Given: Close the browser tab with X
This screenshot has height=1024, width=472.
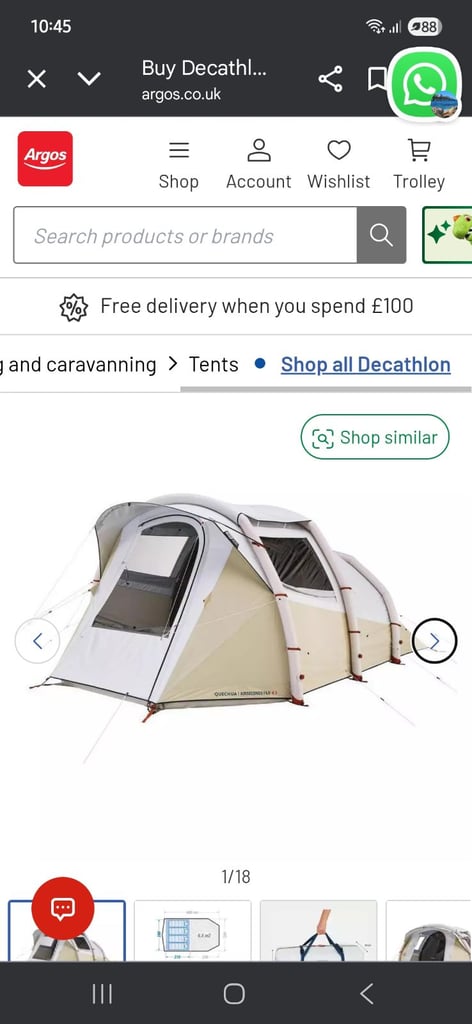Looking at the screenshot, I should [37, 80].
